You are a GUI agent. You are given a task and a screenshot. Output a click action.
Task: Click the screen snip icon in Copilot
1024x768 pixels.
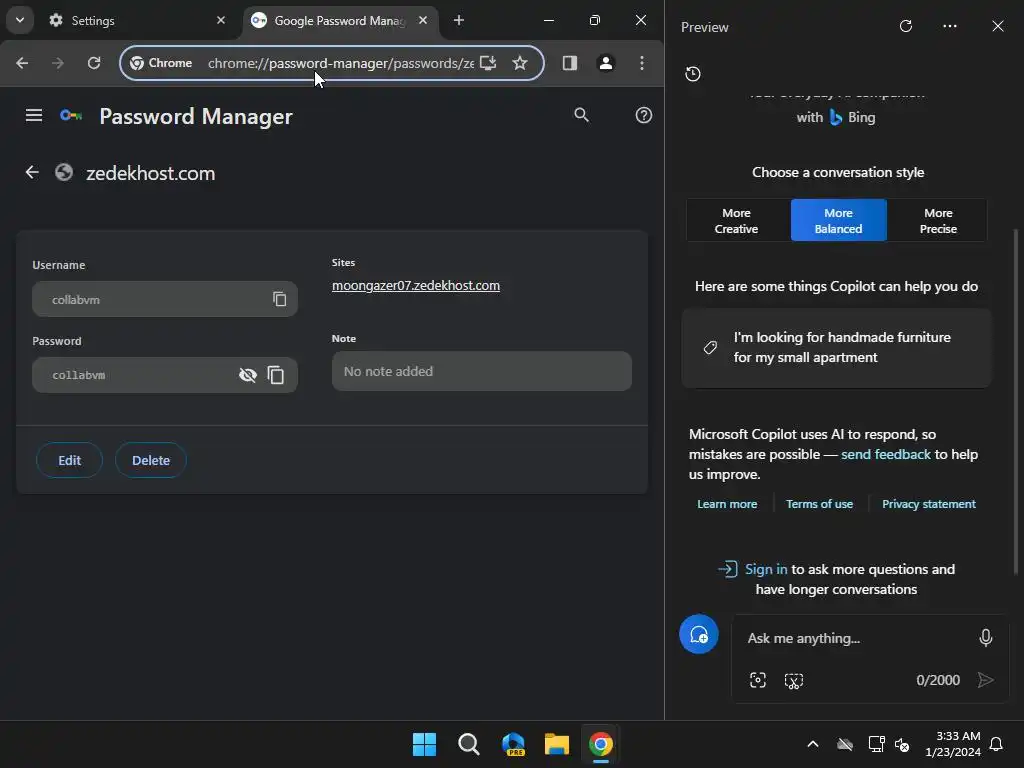pyautogui.click(x=793, y=680)
